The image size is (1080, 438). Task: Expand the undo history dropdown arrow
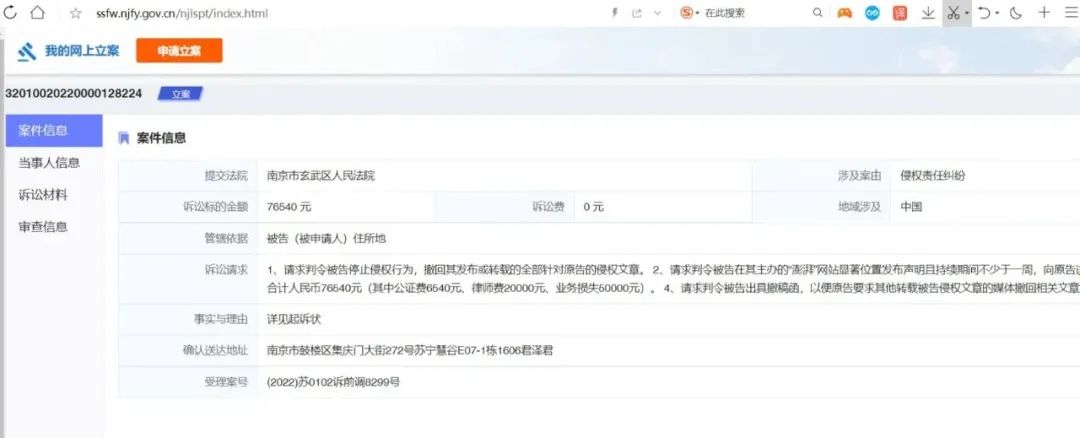998,13
